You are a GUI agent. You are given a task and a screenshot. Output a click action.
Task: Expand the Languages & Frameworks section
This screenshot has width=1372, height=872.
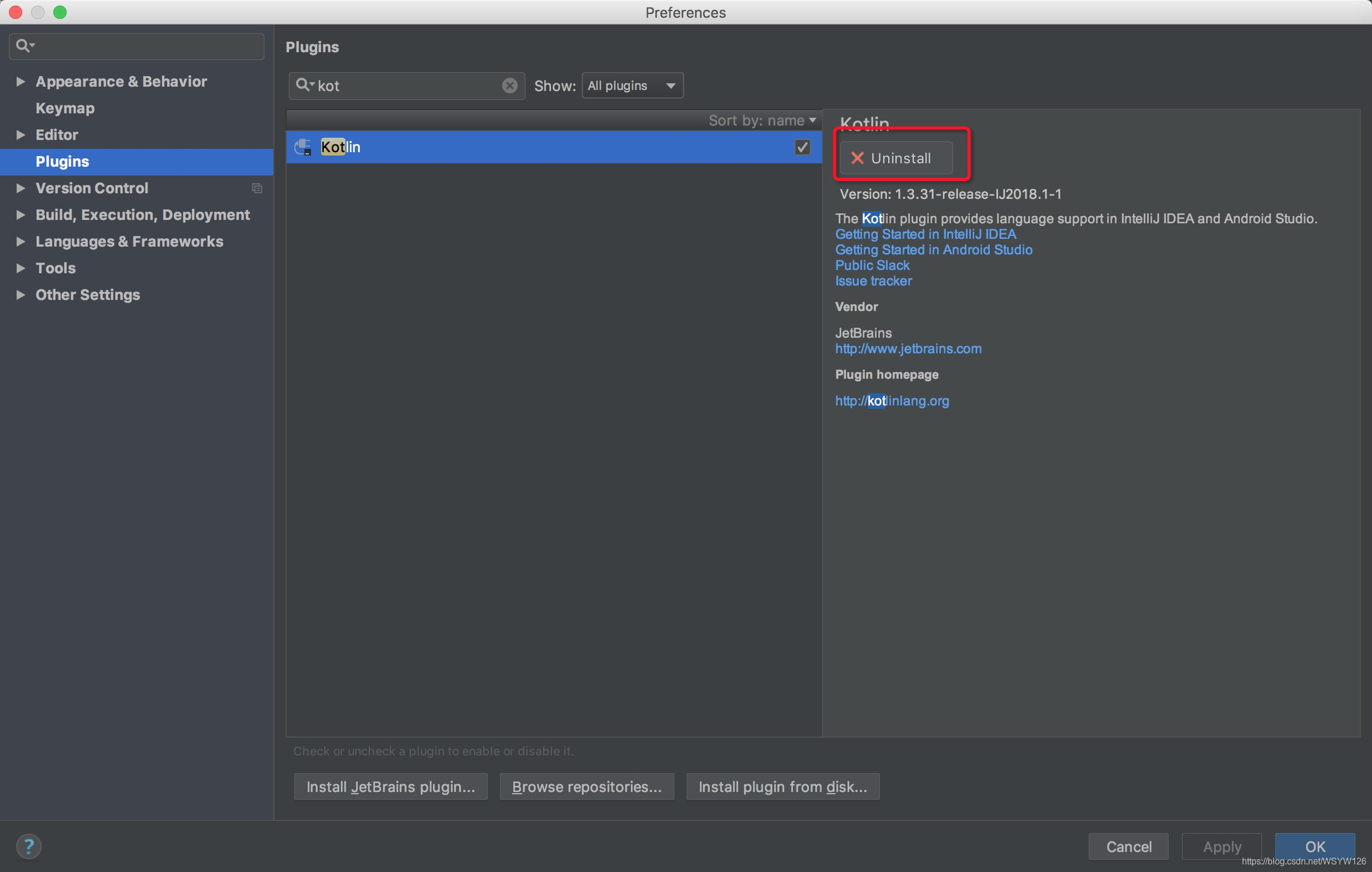tap(21, 242)
